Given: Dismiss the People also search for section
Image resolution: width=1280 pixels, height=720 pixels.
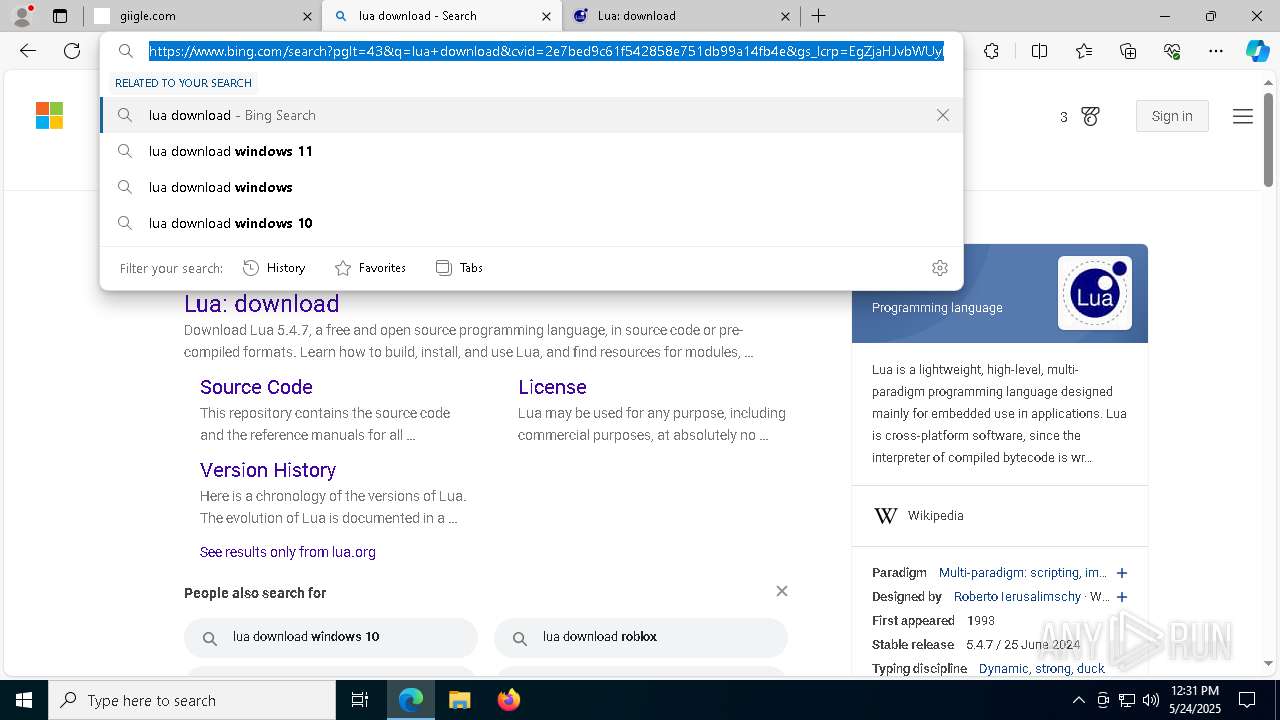Looking at the screenshot, I should [x=782, y=591].
